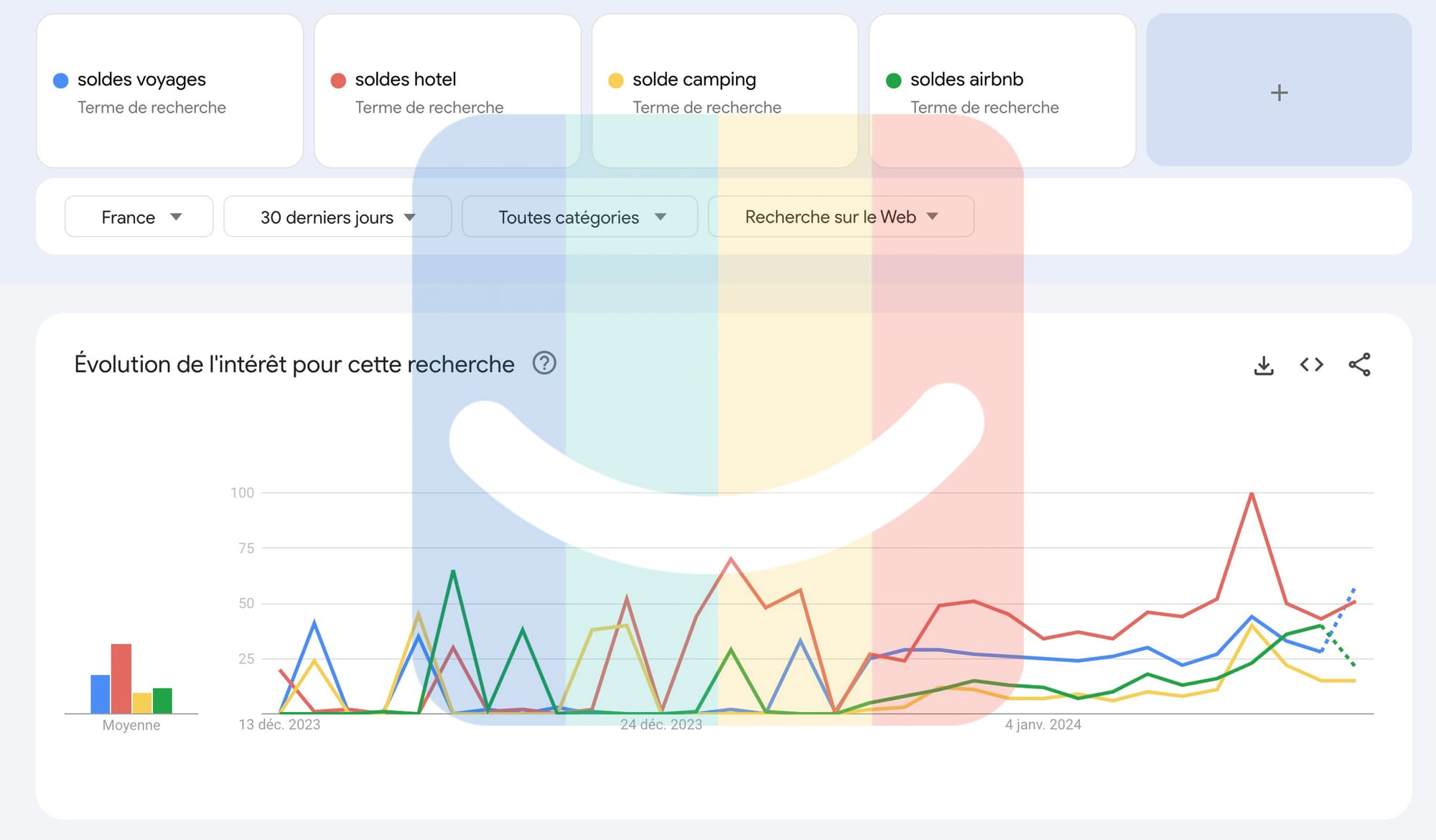Image resolution: width=1436 pixels, height=840 pixels.
Task: Edit the soldes voyages search term
Action: click(141, 79)
